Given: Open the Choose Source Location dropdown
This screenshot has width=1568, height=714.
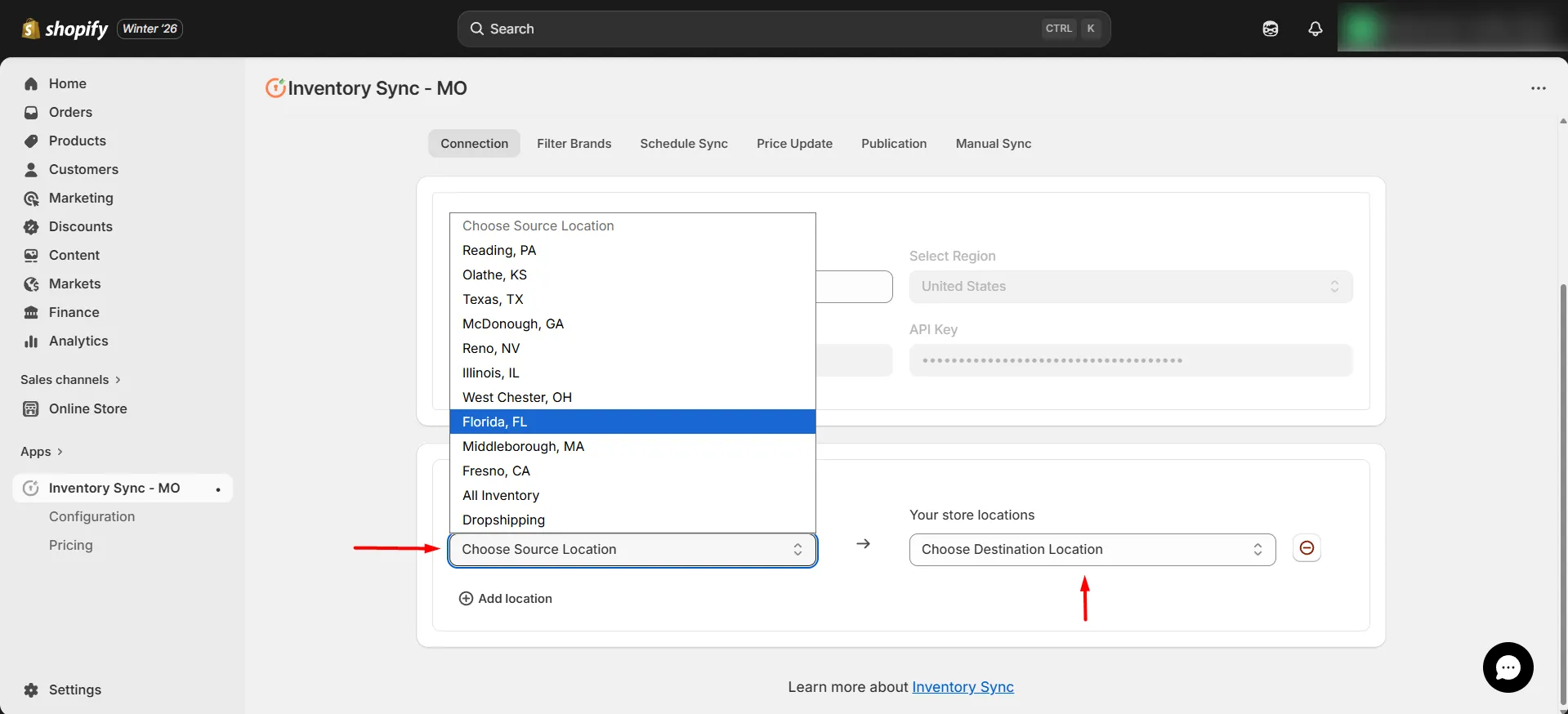Looking at the screenshot, I should pos(632,549).
